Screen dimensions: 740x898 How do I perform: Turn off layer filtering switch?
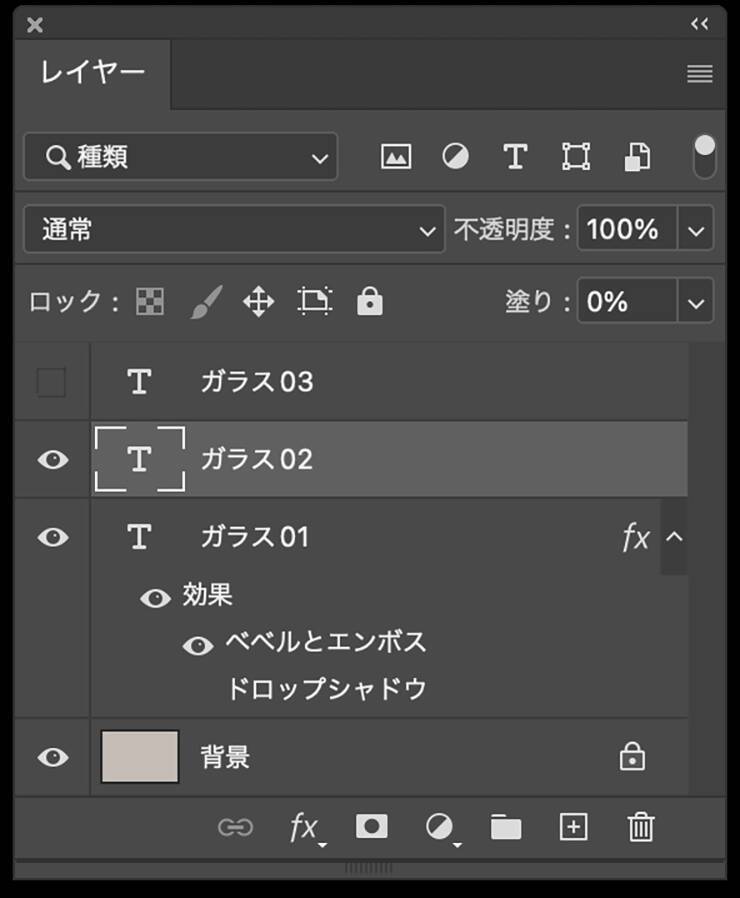point(705,157)
